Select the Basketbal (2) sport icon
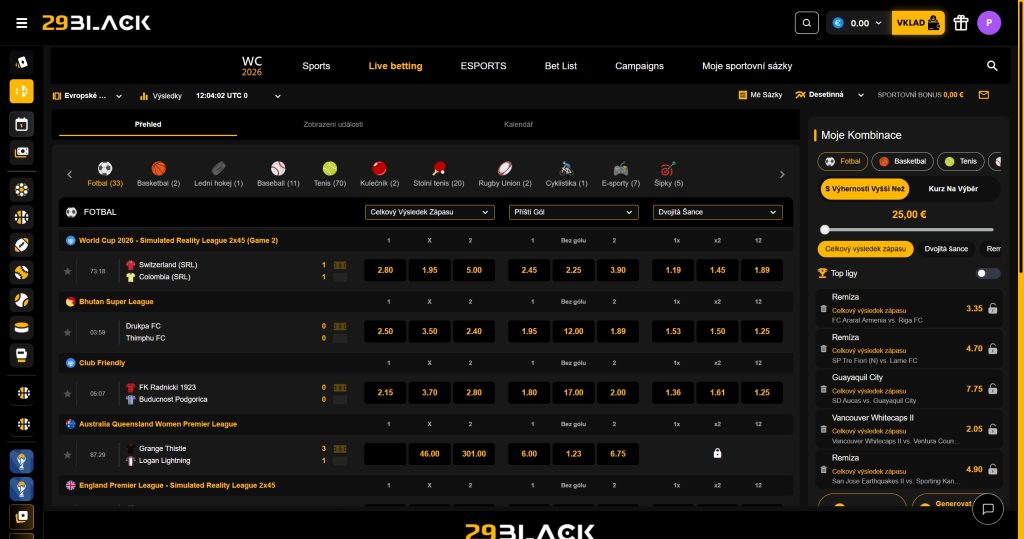The height and width of the screenshot is (539, 1024). [158, 174]
